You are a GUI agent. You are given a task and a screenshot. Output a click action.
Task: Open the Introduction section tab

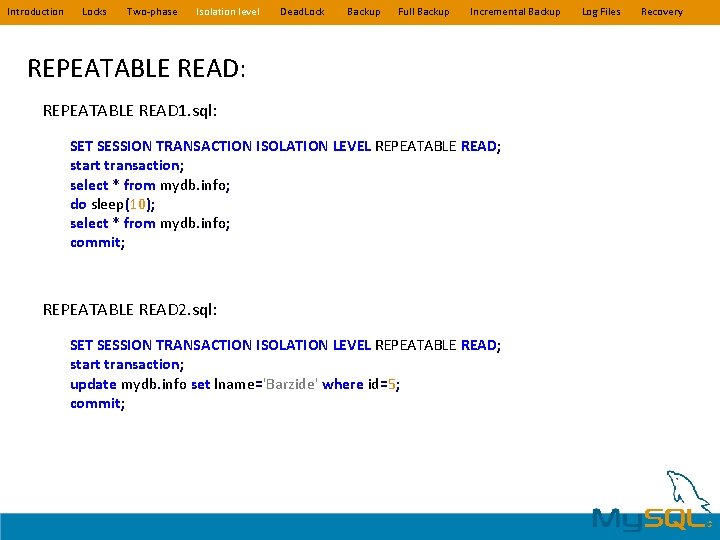coord(35,12)
